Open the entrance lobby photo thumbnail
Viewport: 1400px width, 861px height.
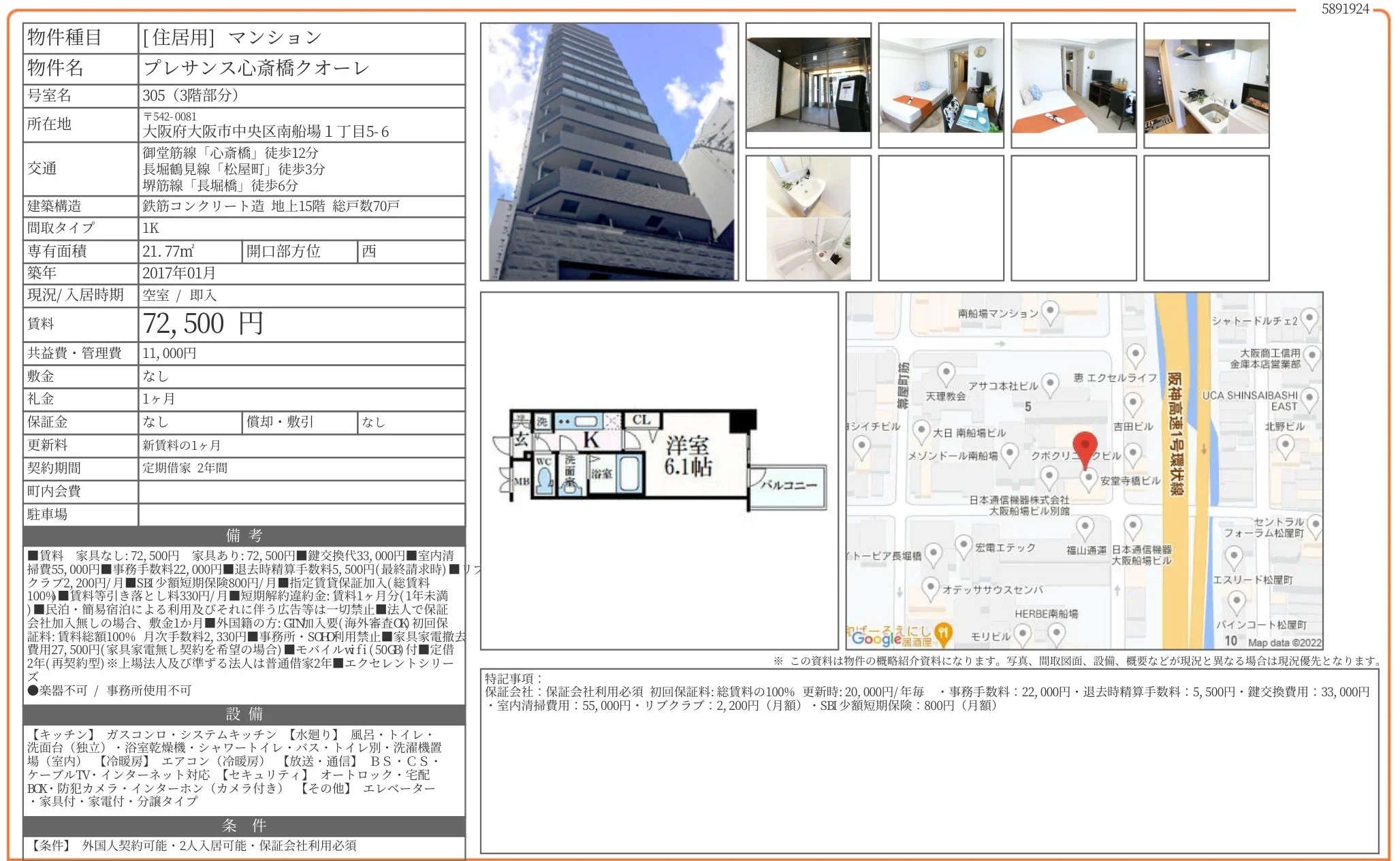click(x=808, y=85)
